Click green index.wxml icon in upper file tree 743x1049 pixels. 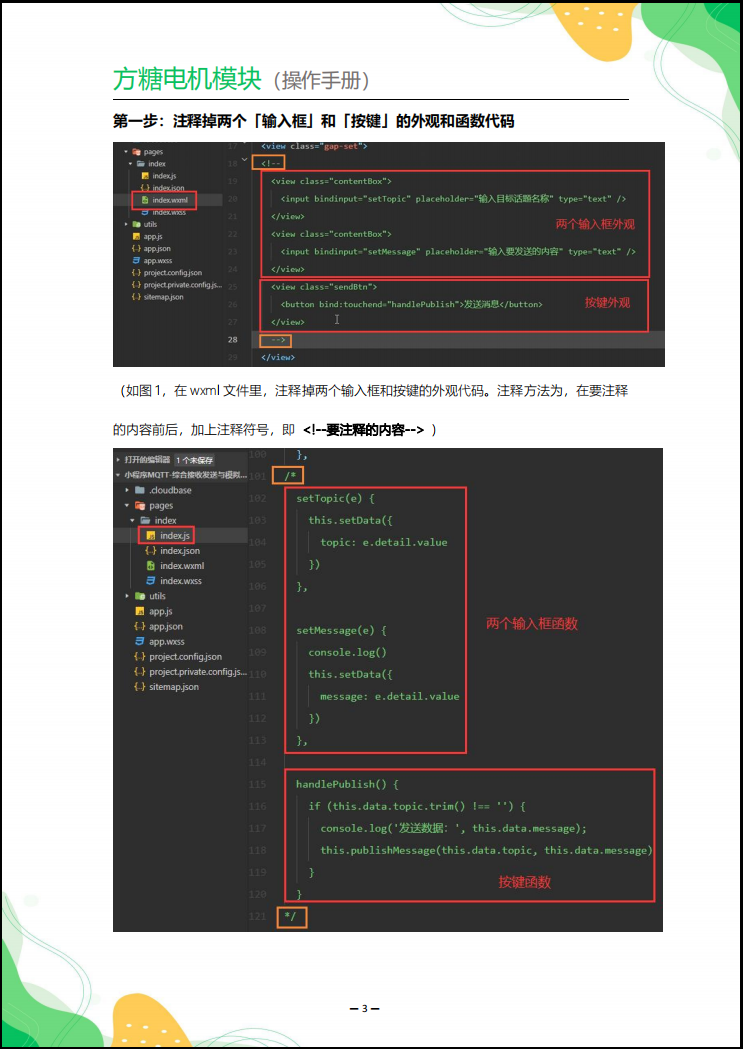pos(145,200)
